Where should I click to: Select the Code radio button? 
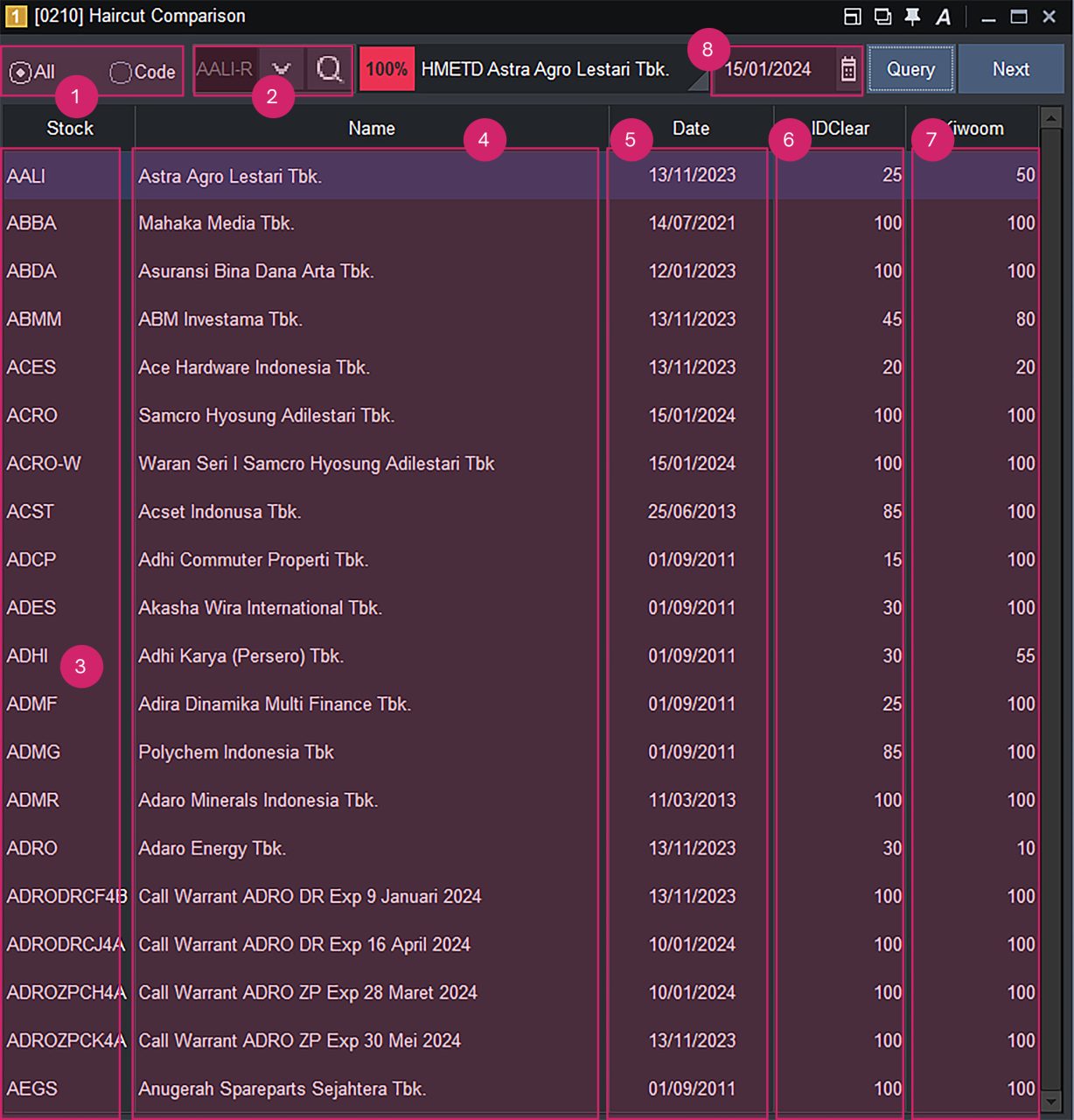click(x=121, y=73)
